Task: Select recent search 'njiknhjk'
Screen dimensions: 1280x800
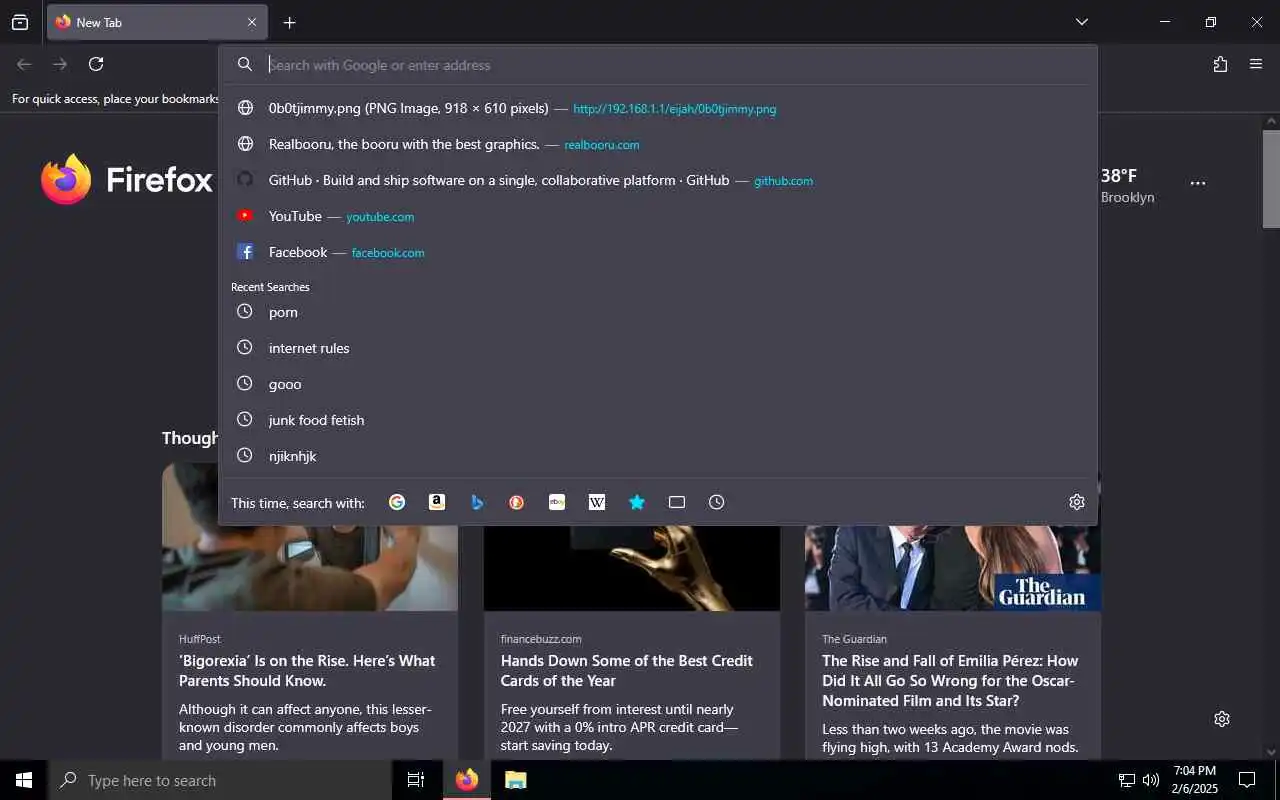Action: click(658, 456)
